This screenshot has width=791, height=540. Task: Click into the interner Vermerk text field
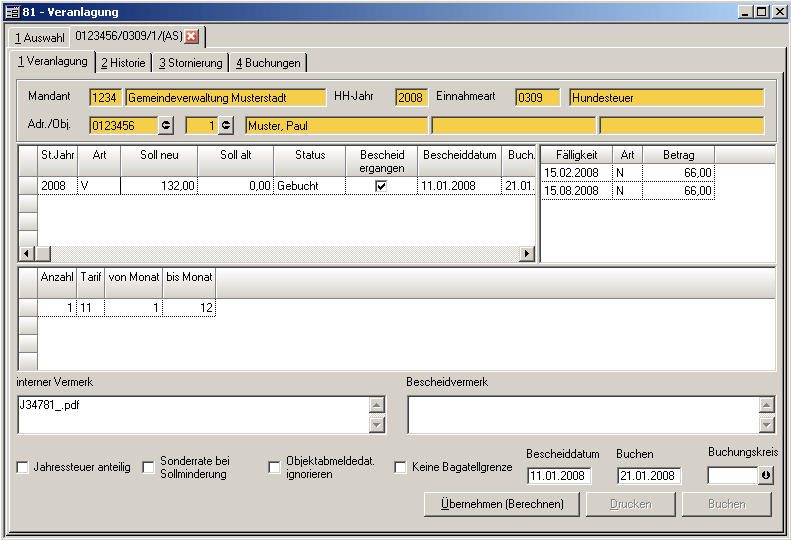[190, 414]
